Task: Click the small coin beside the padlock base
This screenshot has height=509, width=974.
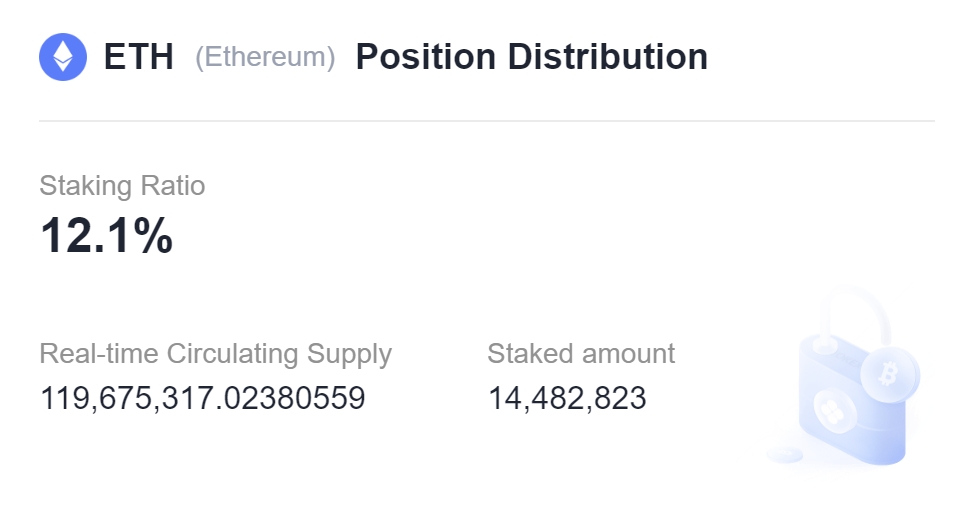Action: click(x=786, y=455)
